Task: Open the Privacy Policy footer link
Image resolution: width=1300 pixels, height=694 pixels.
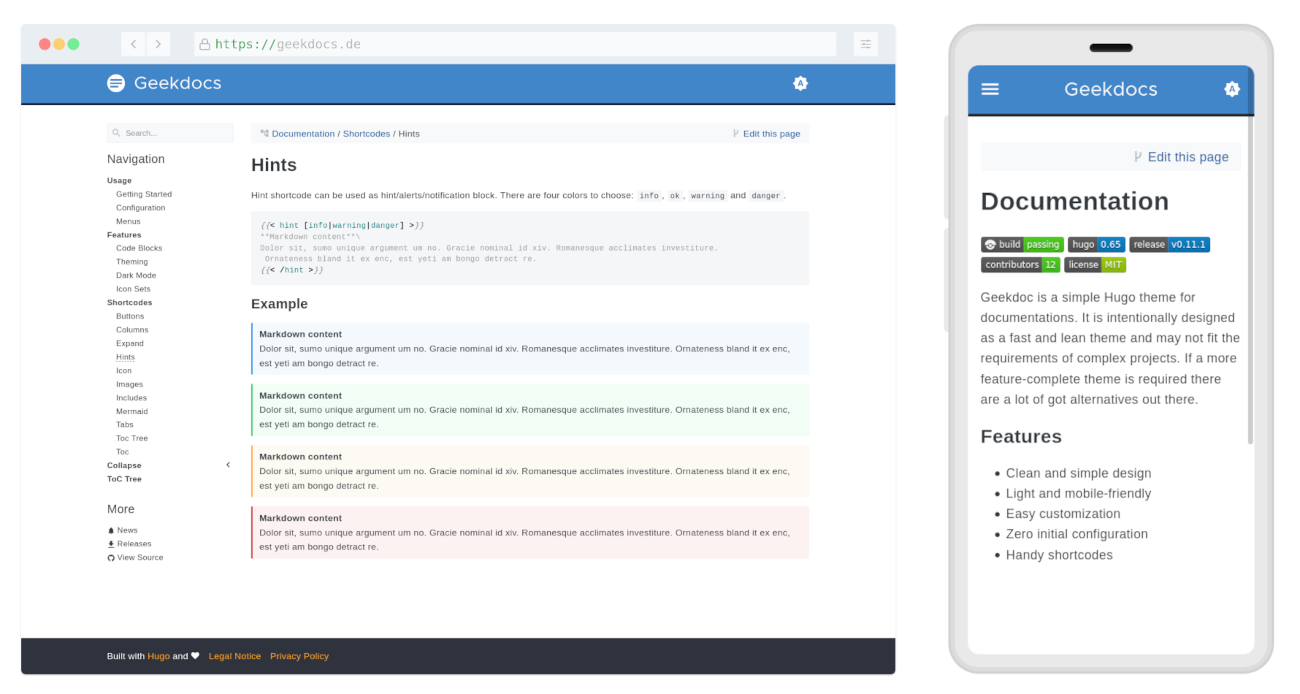Action: (299, 656)
